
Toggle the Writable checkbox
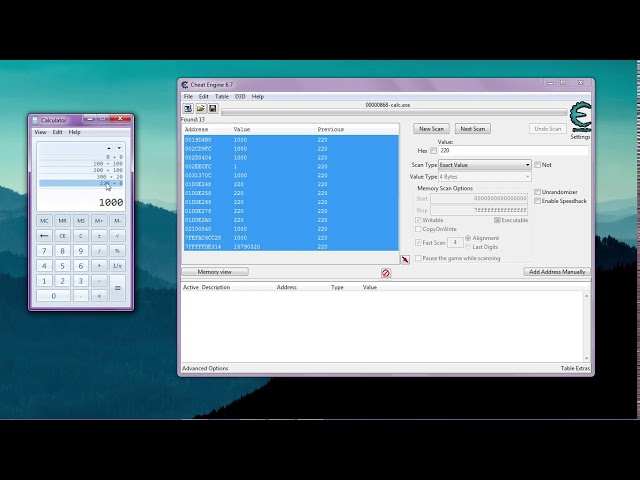(418, 220)
